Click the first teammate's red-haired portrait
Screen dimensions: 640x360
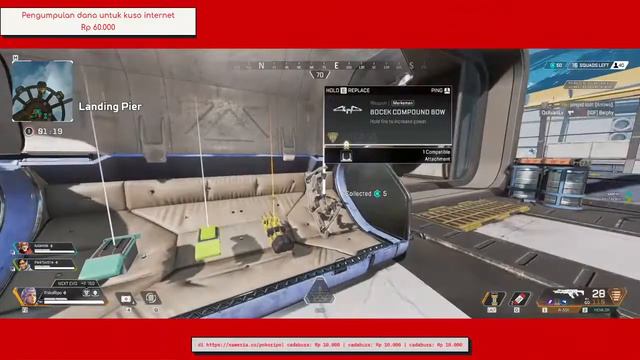pos(24,248)
